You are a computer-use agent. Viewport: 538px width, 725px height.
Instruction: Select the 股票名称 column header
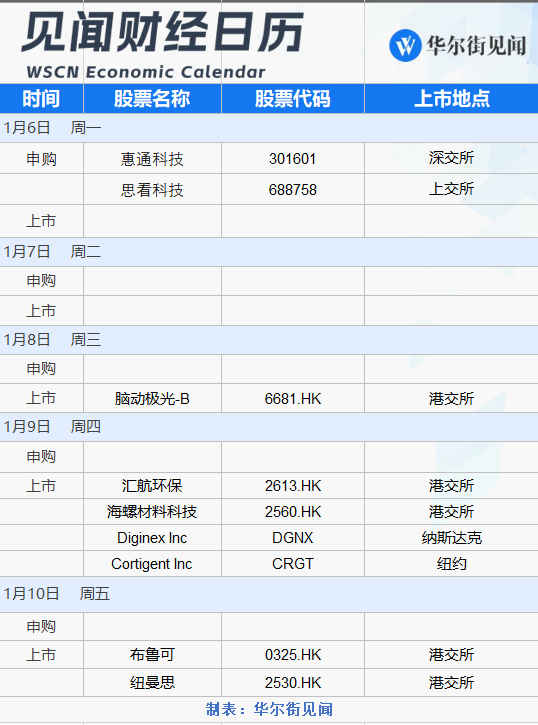[x=152, y=98]
